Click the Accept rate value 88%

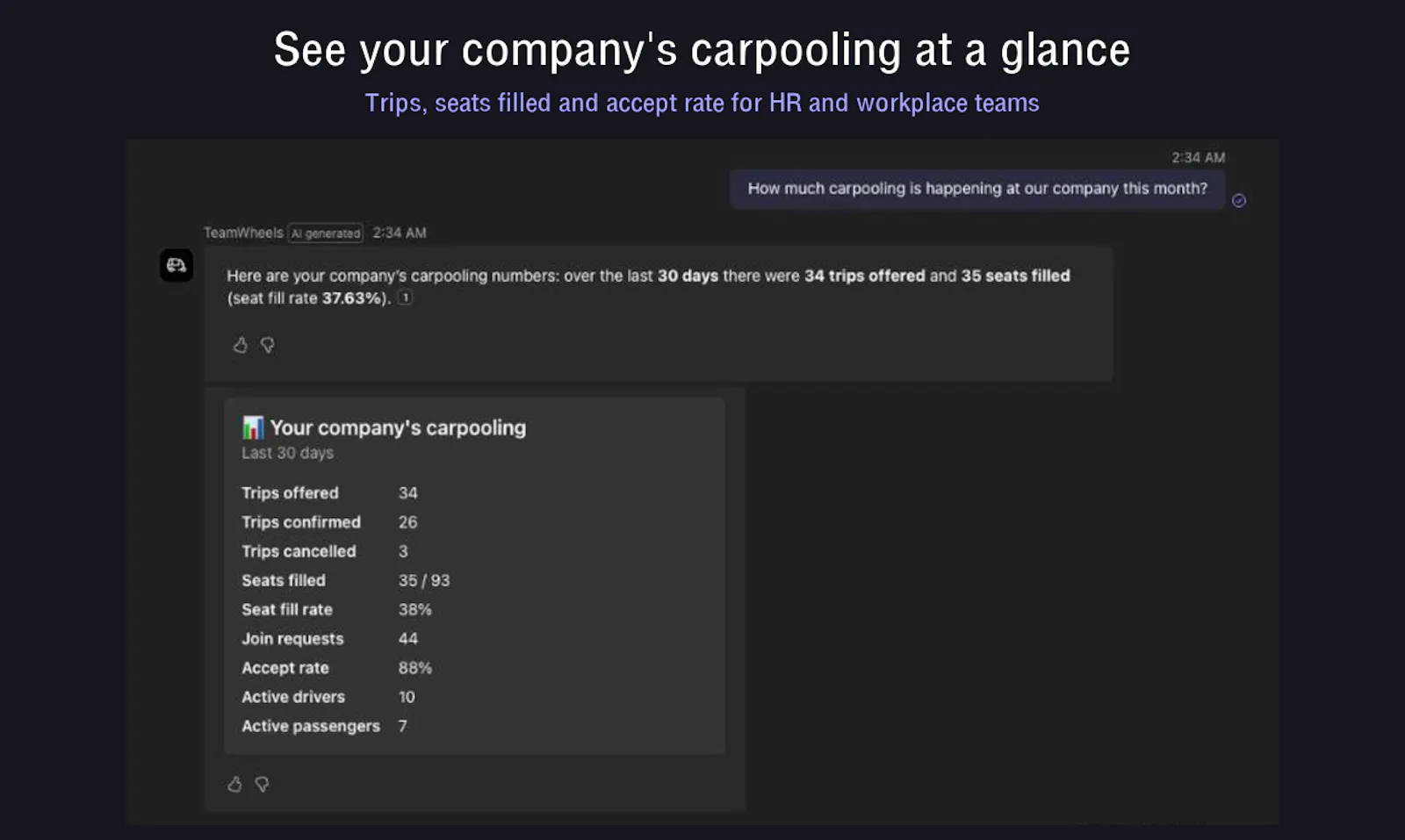(415, 668)
